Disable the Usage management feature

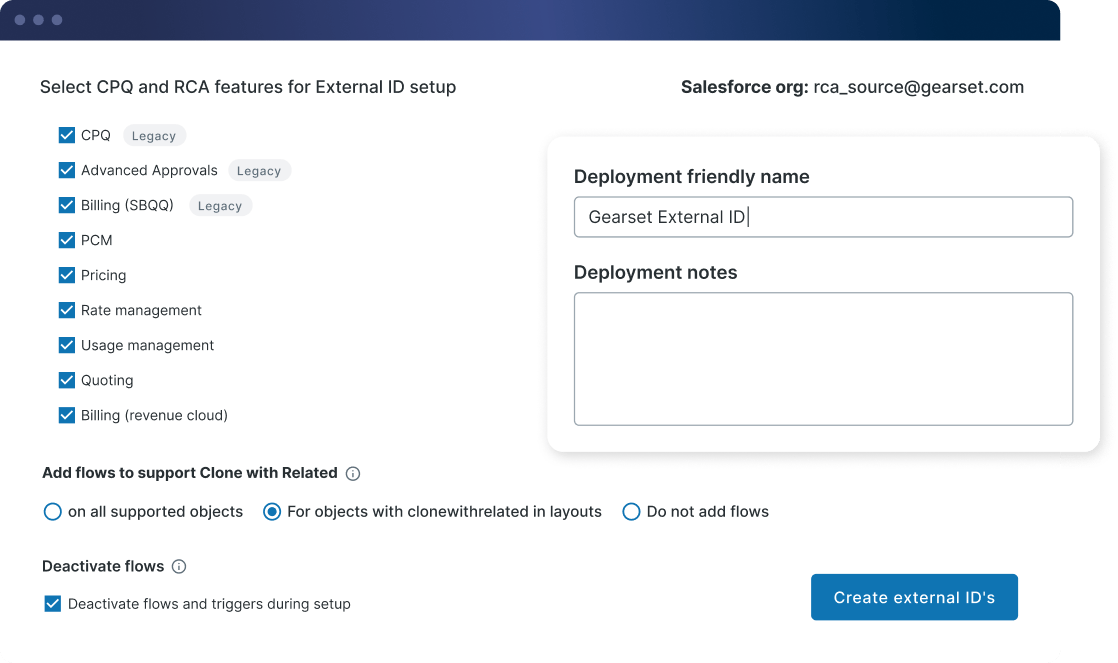[65, 345]
